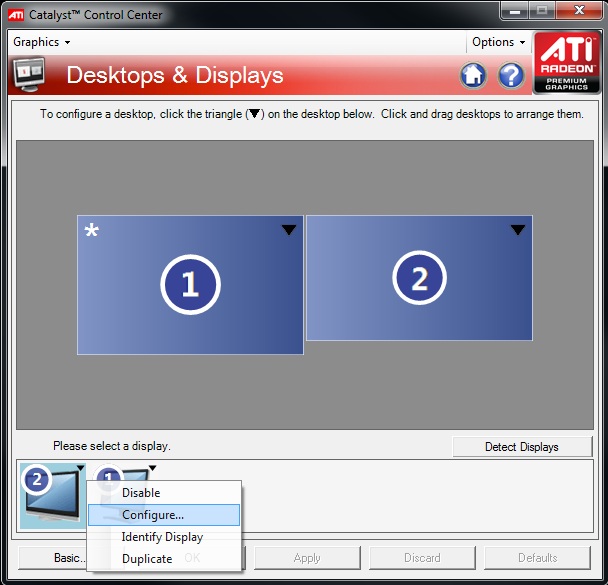Expand the triangle menu on desktop 1
This screenshot has height=585, width=608.
point(289,230)
